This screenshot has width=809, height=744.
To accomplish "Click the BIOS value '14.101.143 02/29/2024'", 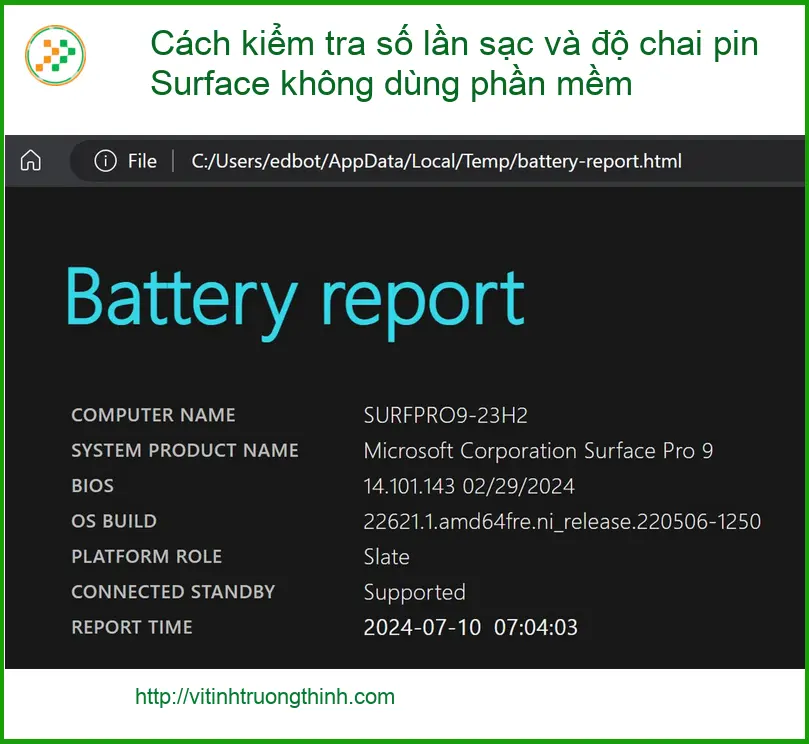I will coord(469,486).
